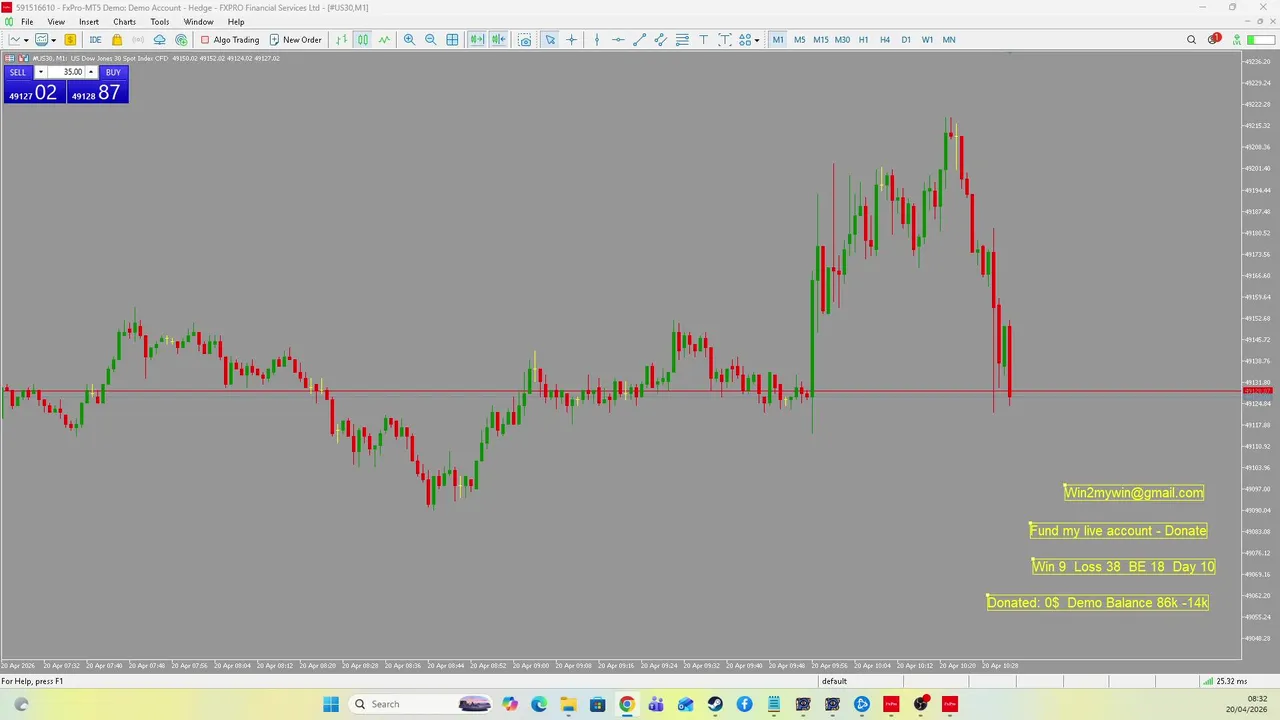Open the MetaEditor IDE
The height and width of the screenshot is (720, 1280).
pyautogui.click(x=95, y=40)
